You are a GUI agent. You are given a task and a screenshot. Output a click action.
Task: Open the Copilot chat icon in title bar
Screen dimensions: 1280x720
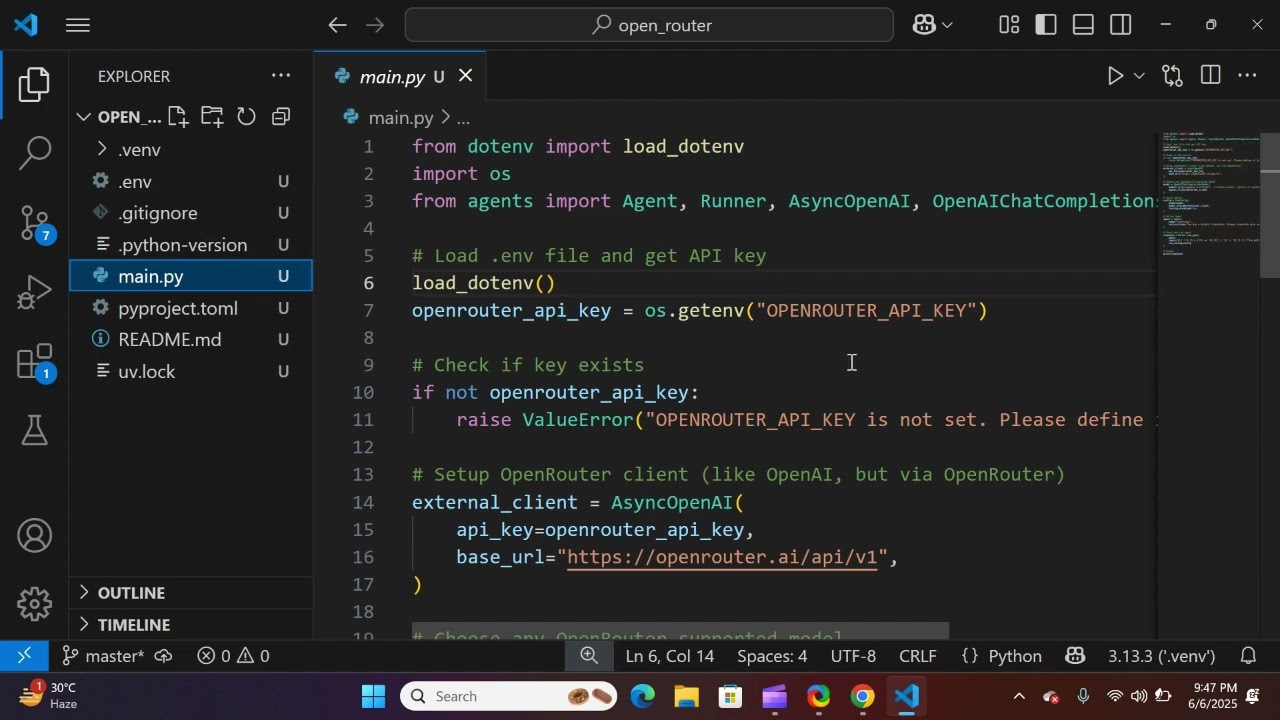pyautogui.click(x=924, y=25)
